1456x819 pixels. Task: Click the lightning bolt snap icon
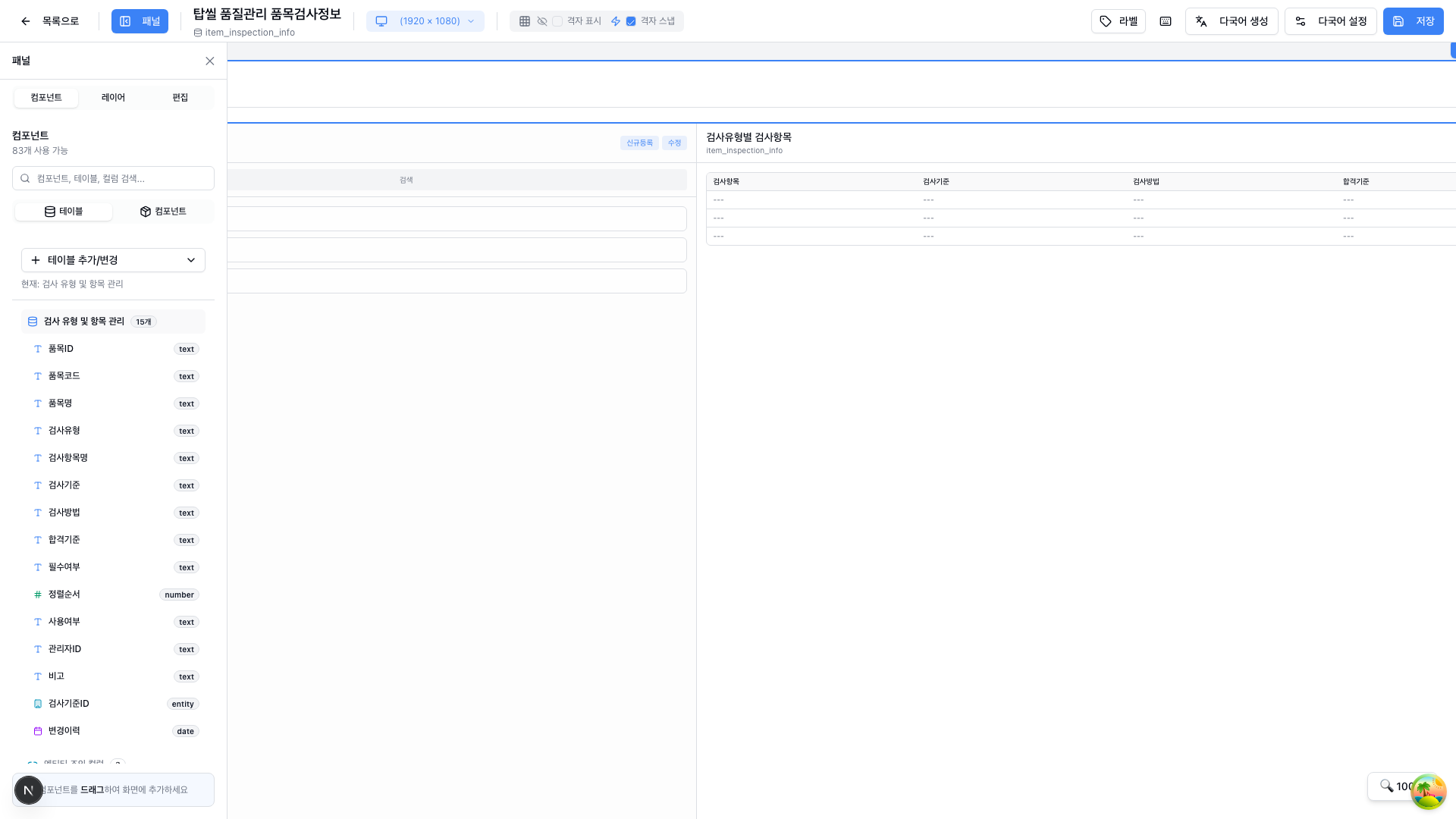[616, 21]
